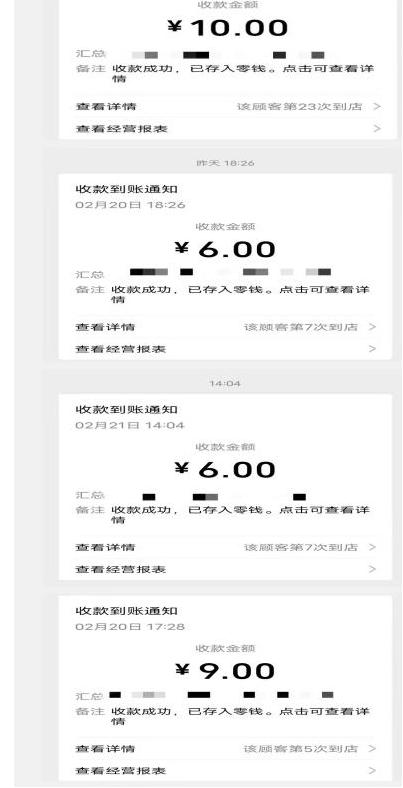Select the ¥10.00 received amount

(x=228, y=28)
